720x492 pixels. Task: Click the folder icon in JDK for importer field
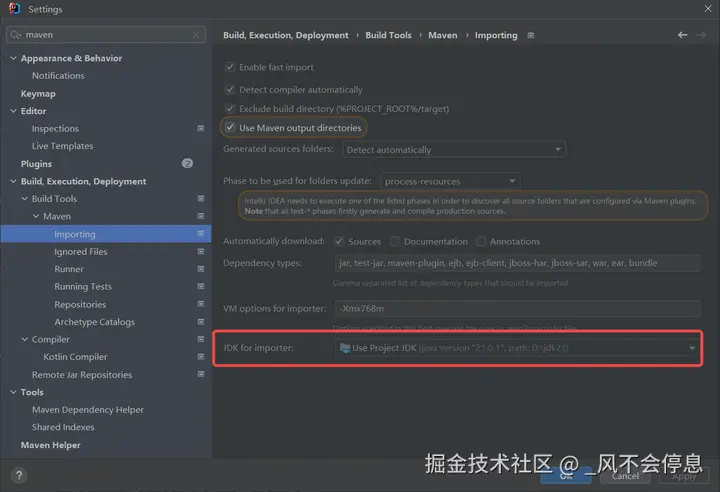pos(345,348)
